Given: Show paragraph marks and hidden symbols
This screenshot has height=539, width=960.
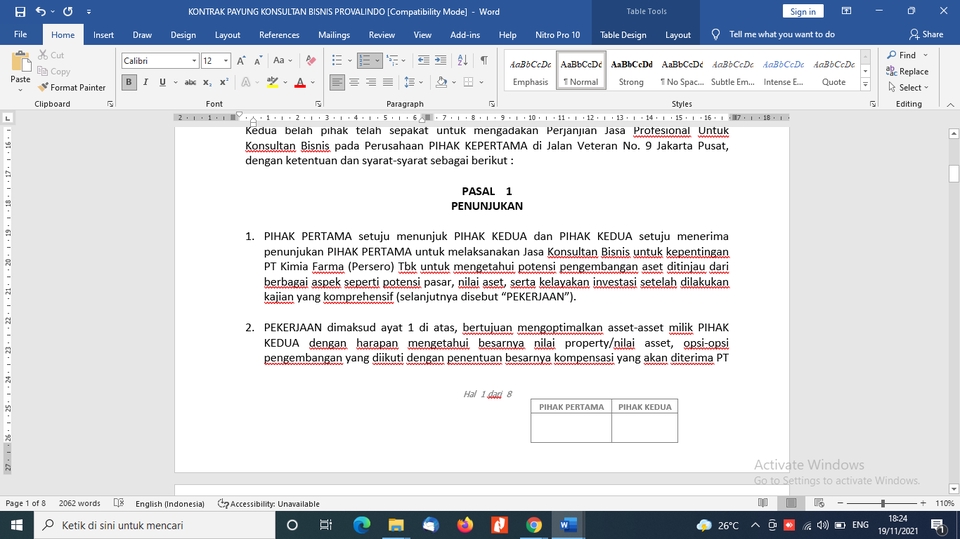Looking at the screenshot, I should pos(484,60).
